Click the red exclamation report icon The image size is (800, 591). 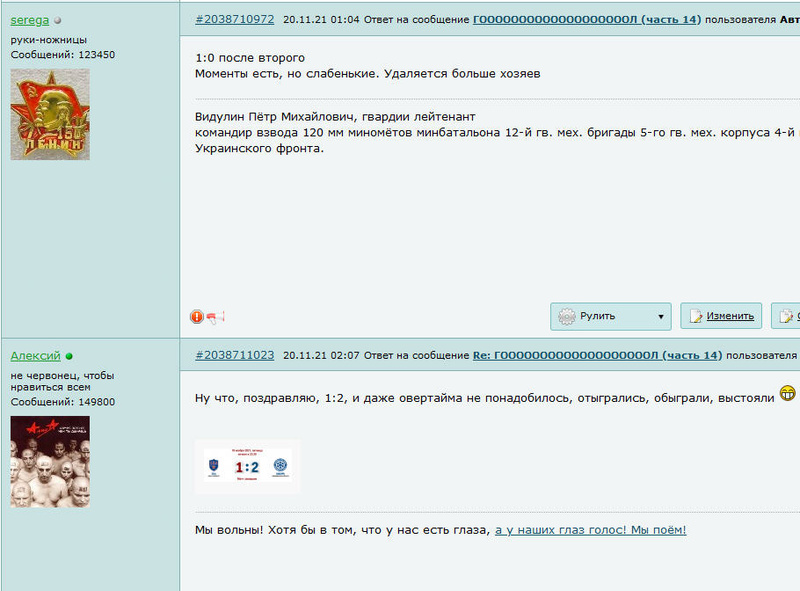pyautogui.click(x=197, y=317)
